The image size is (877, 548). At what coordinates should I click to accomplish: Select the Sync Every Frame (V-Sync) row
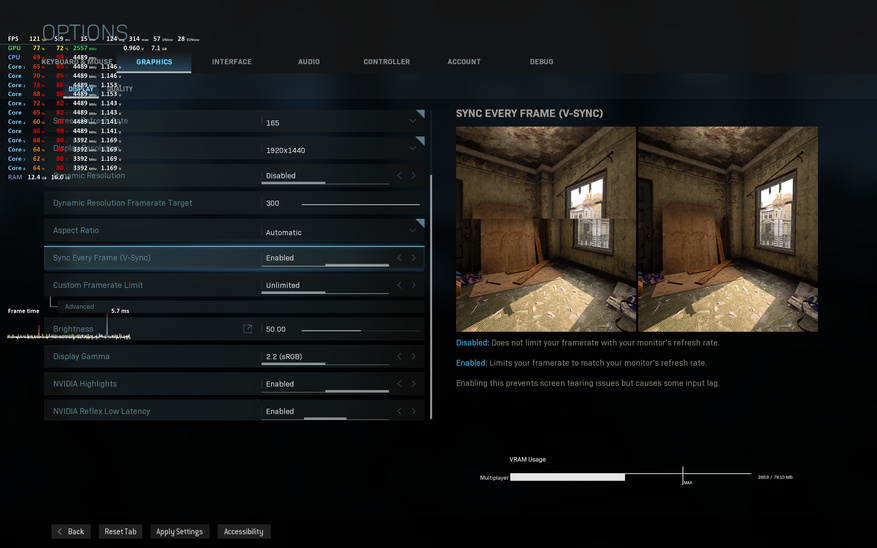[x=234, y=258]
